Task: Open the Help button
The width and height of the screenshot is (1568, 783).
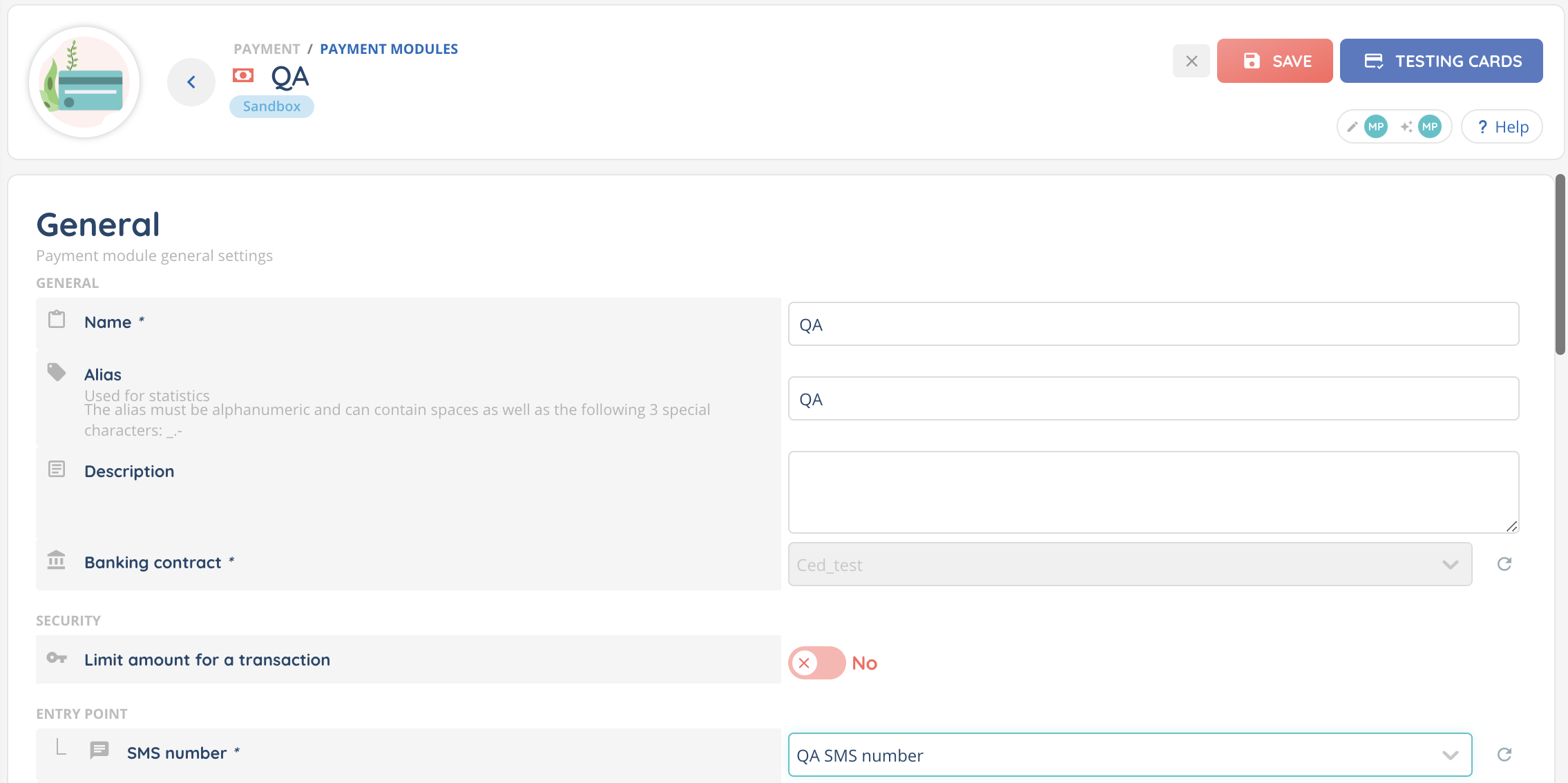Action: click(x=1502, y=127)
